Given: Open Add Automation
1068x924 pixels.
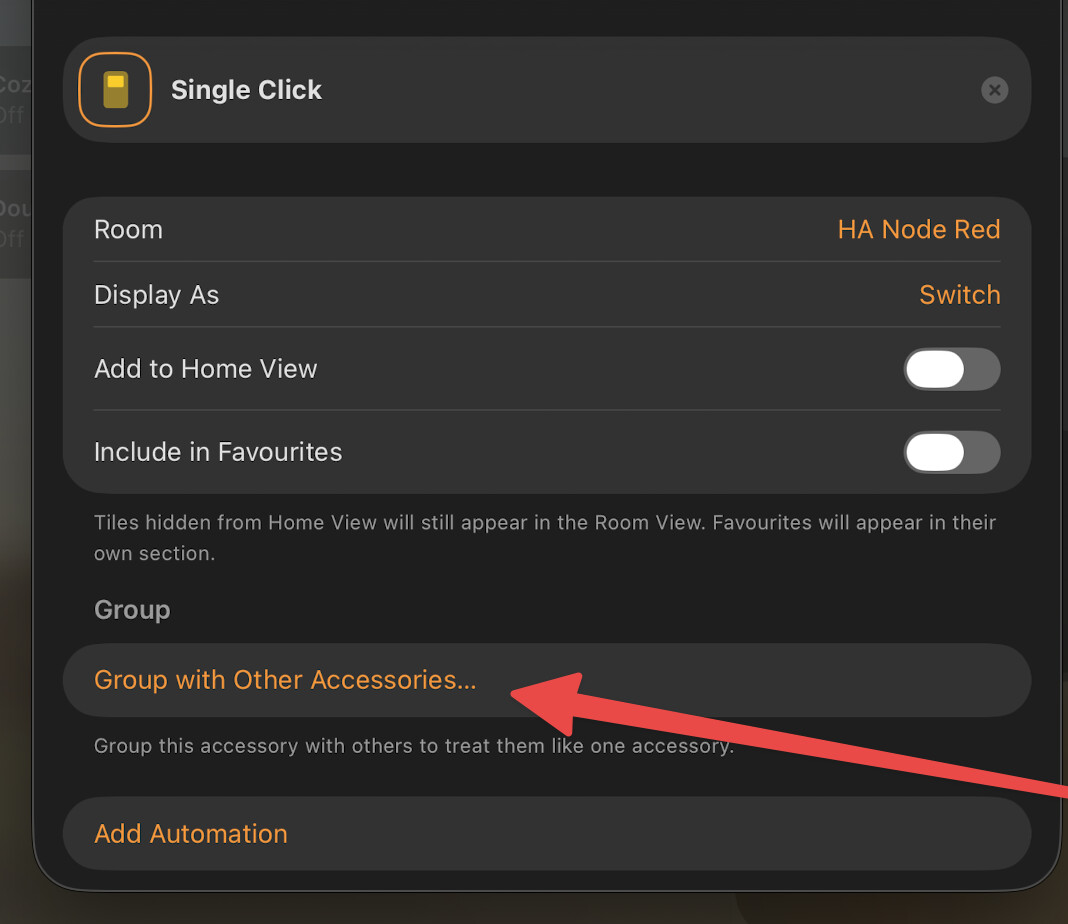Looking at the screenshot, I should [x=547, y=833].
